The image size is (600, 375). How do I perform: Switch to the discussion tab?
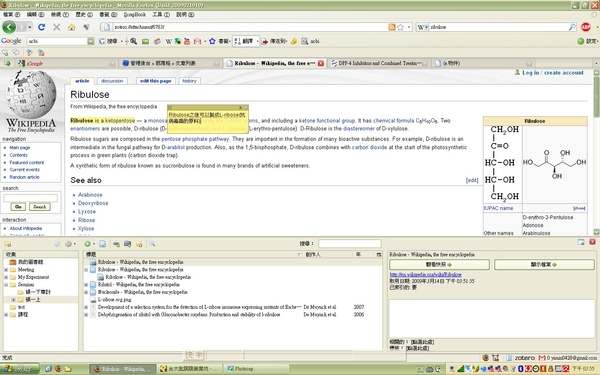pos(112,81)
